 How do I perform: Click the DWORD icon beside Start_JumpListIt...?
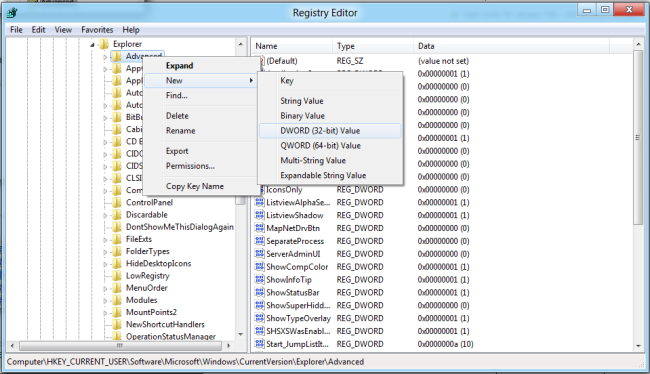tap(260, 344)
